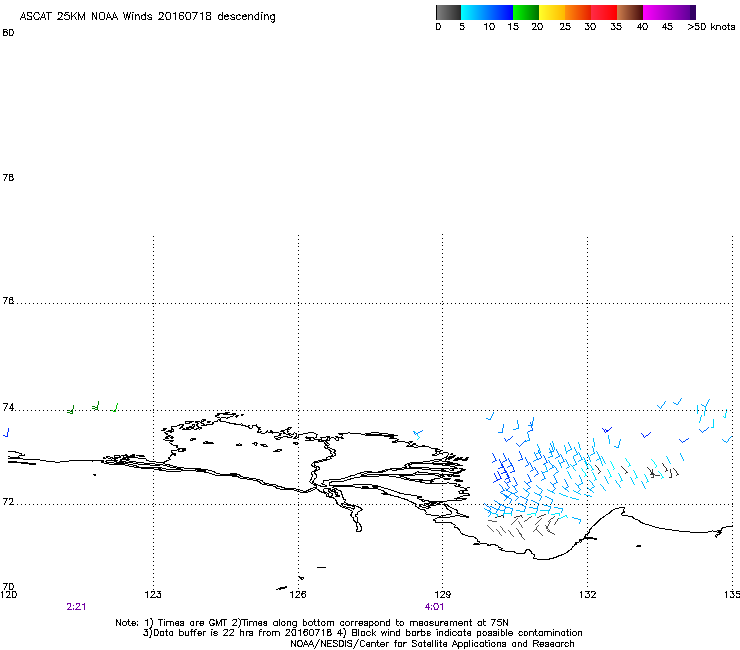740x650 pixels.
Task: Click the blue 5-15 knots legend segment
Action: [x=487, y=12]
